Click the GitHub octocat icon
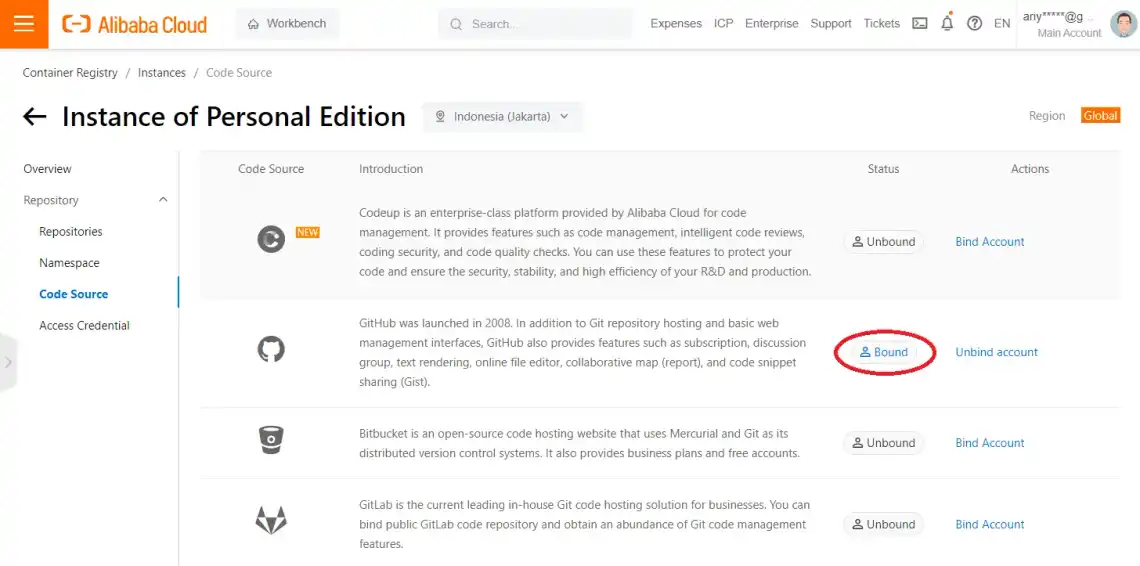 coord(271,350)
